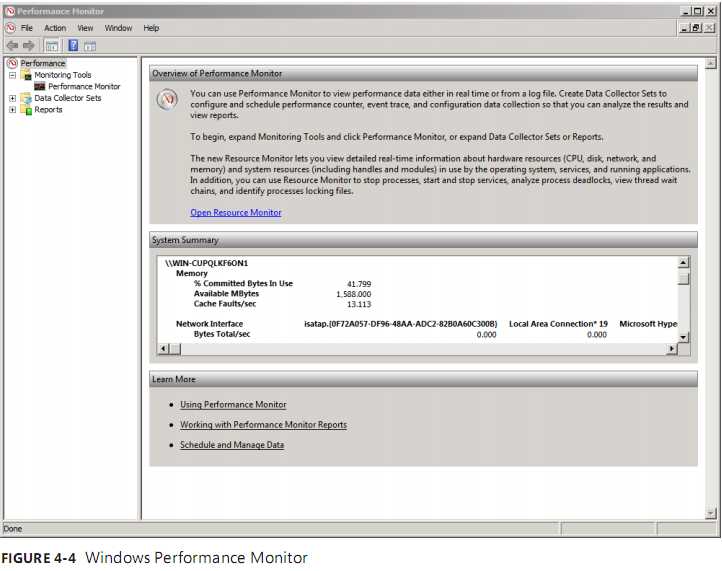Image resolution: width=722 pixels, height=571 pixels.
Task: Click the Learn More section header
Action: [x=423, y=379]
